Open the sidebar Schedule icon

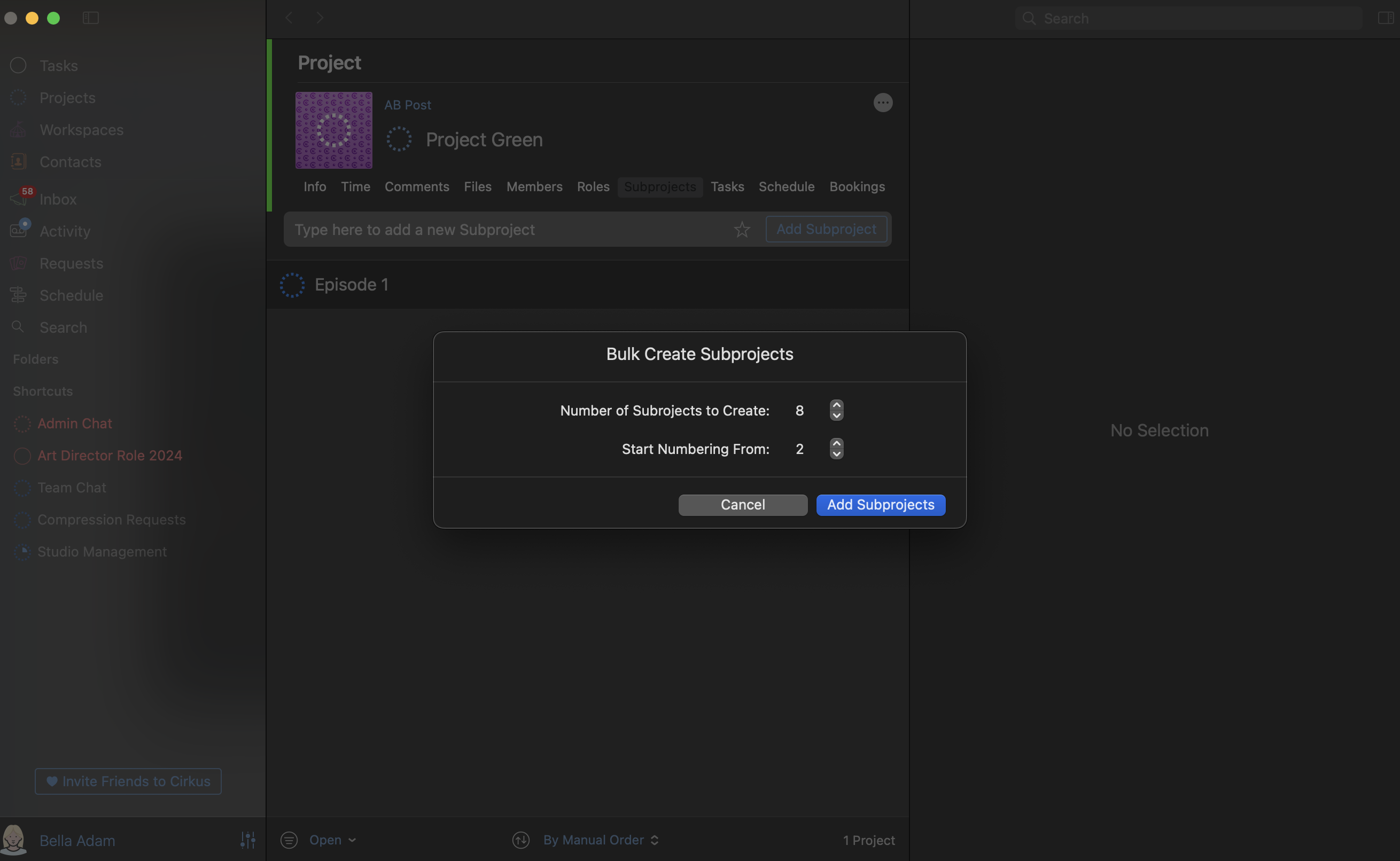pyautogui.click(x=18, y=295)
